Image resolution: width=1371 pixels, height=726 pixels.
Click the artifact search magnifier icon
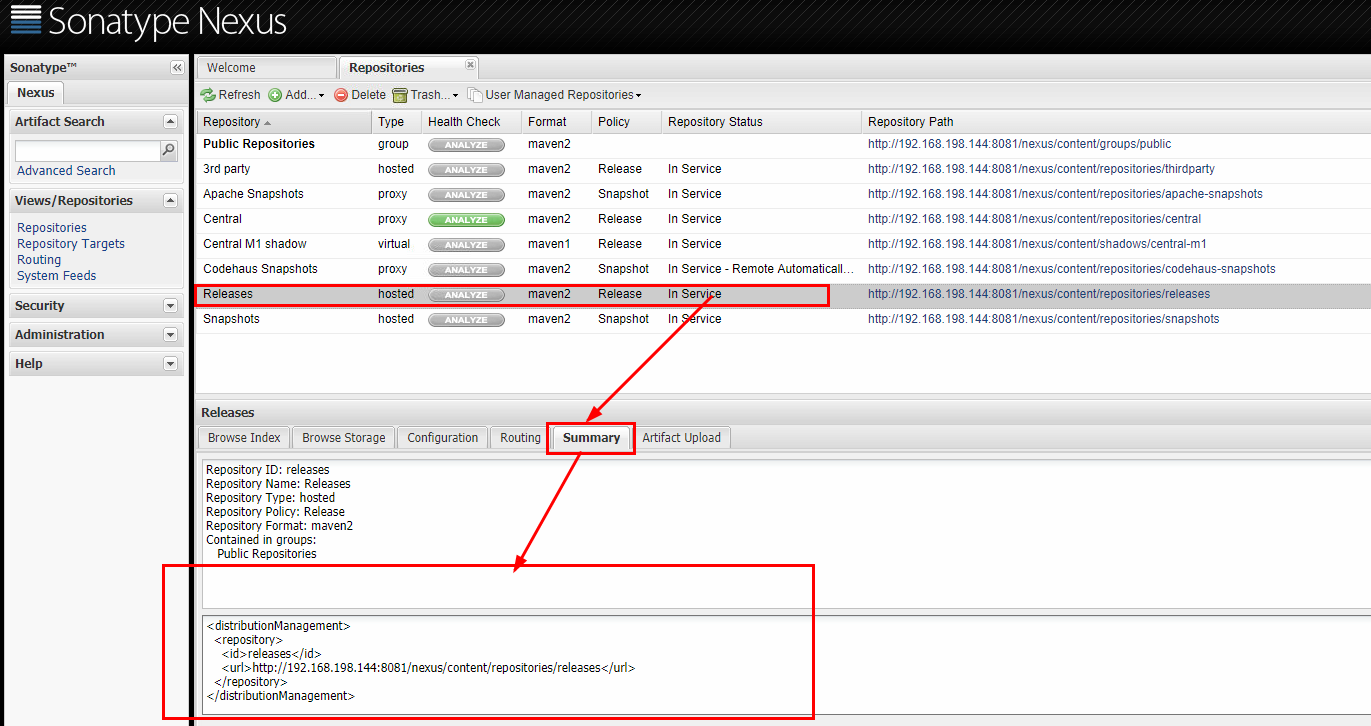pos(169,151)
